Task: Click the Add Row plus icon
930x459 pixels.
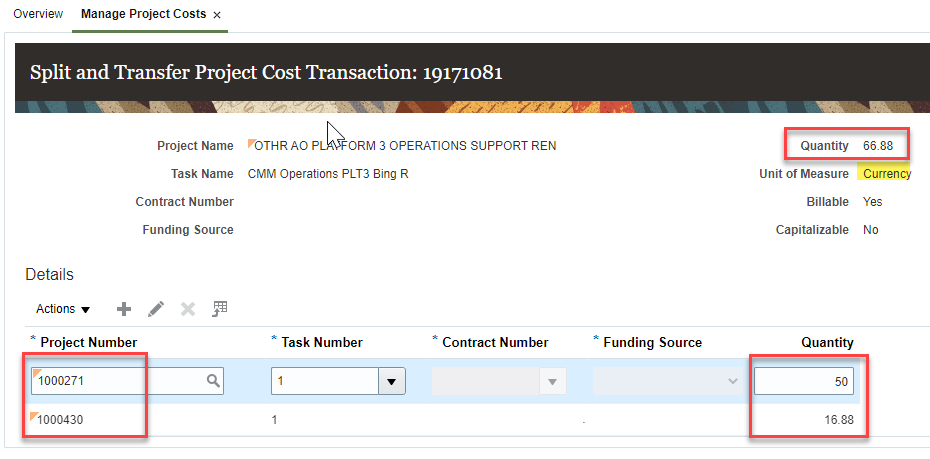Action: point(124,309)
